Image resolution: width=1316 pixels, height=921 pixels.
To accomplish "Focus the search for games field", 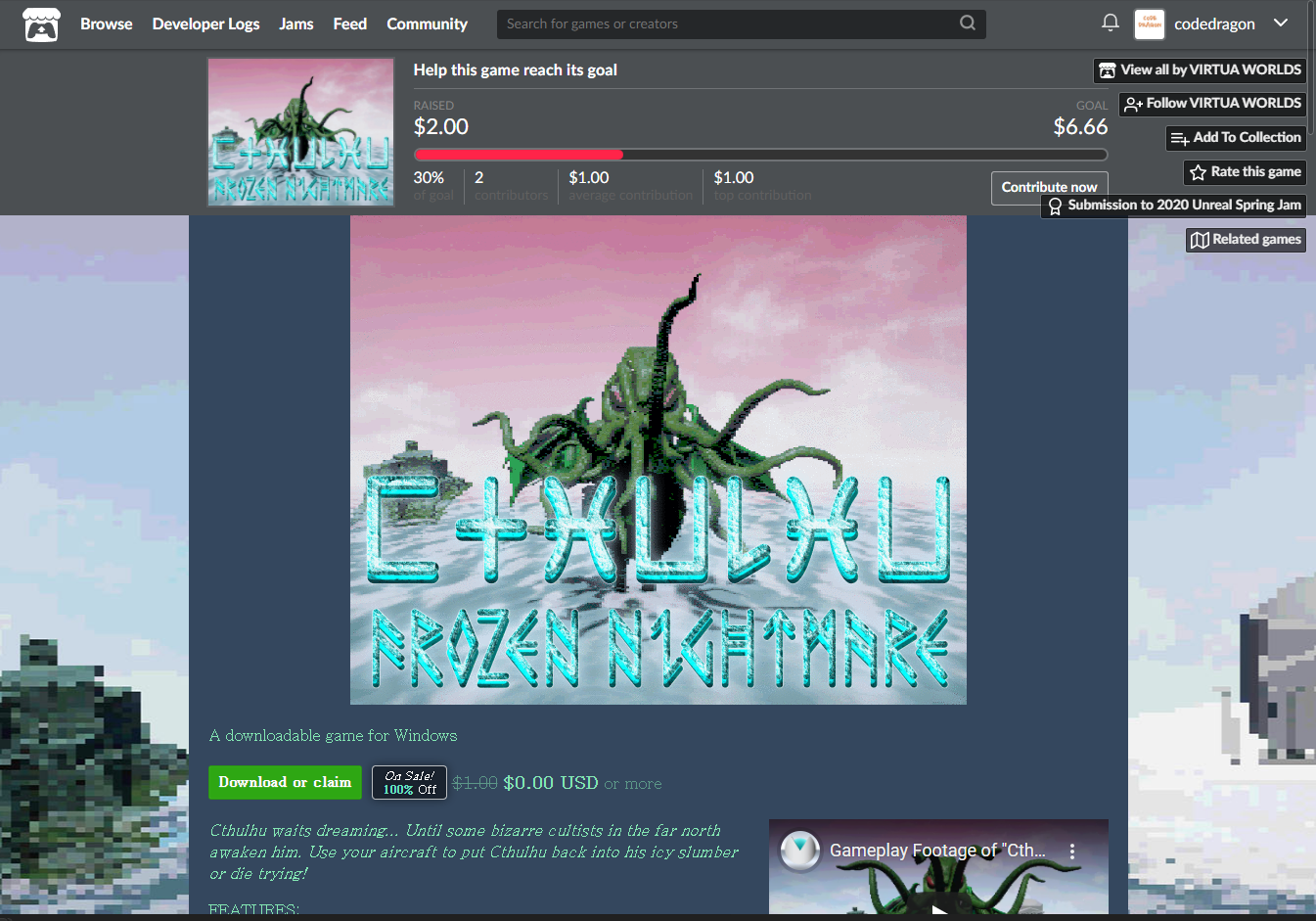I will [x=741, y=23].
